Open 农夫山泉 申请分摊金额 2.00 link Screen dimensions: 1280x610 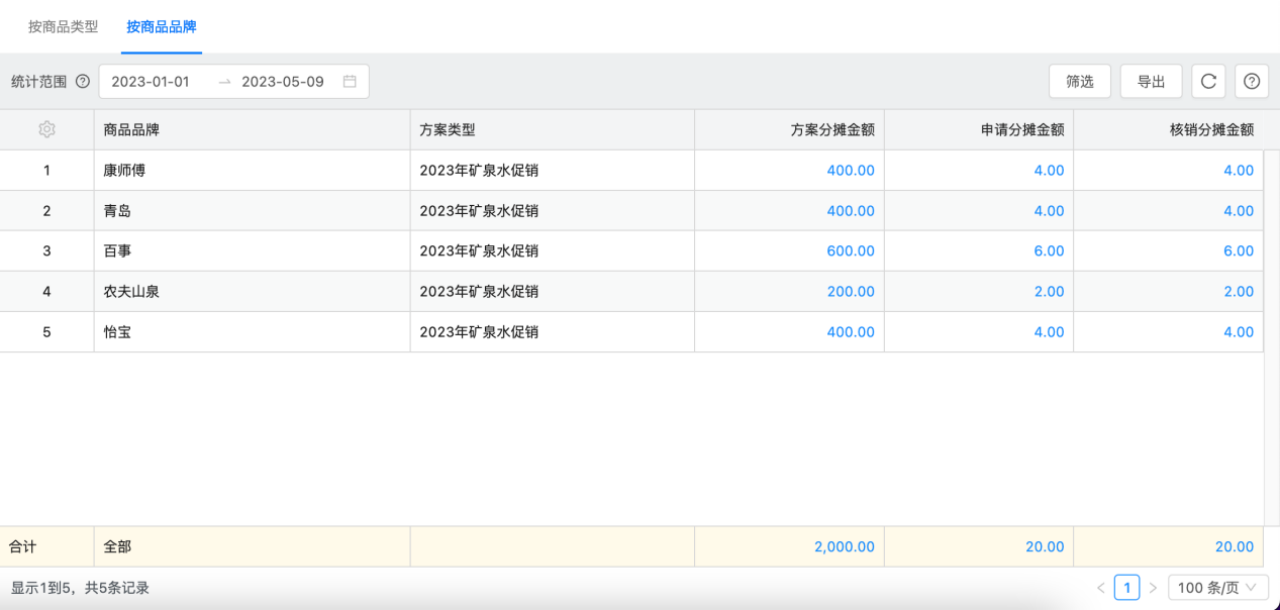click(x=1049, y=292)
